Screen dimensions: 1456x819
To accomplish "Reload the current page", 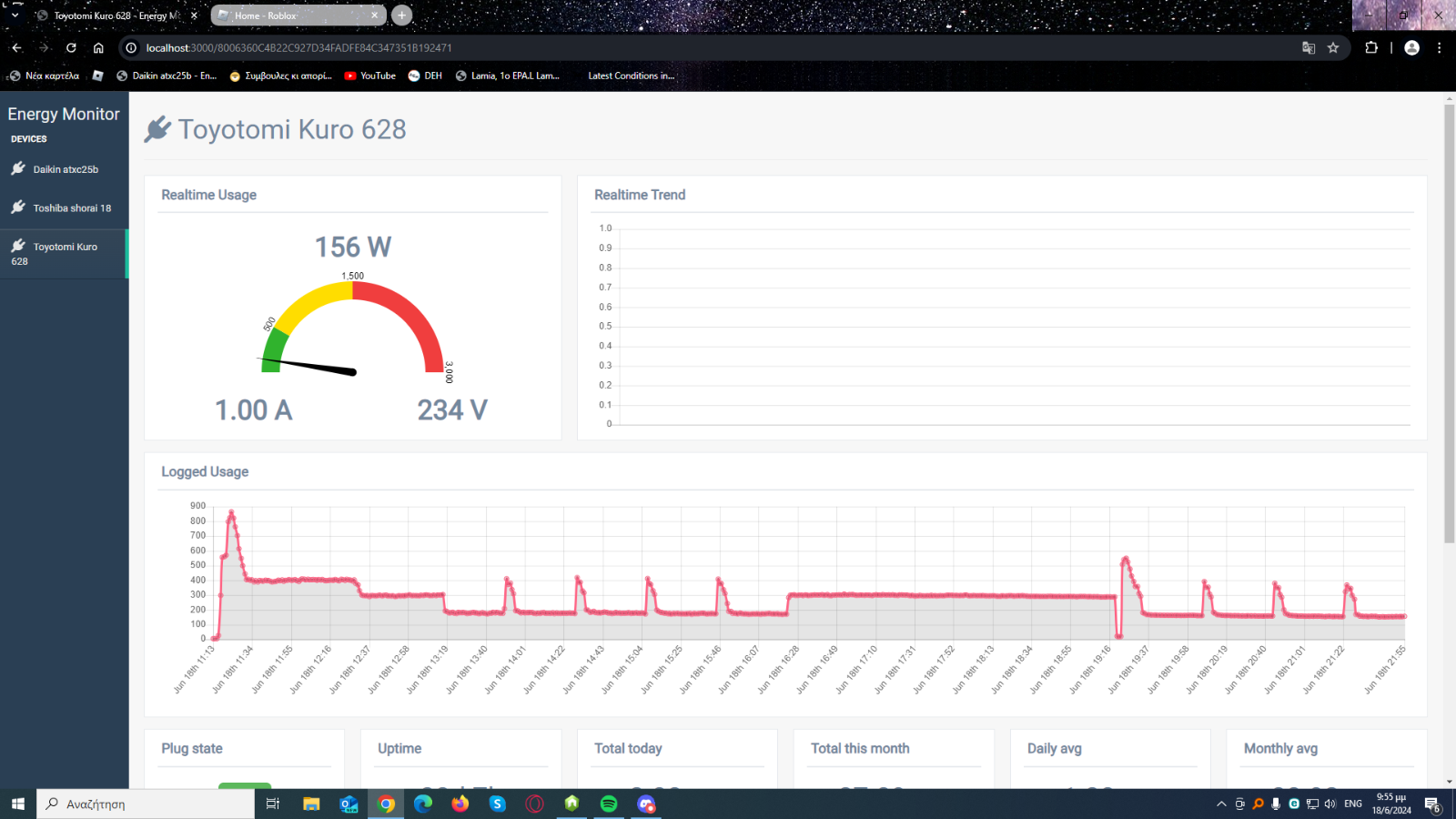I will tap(71, 47).
